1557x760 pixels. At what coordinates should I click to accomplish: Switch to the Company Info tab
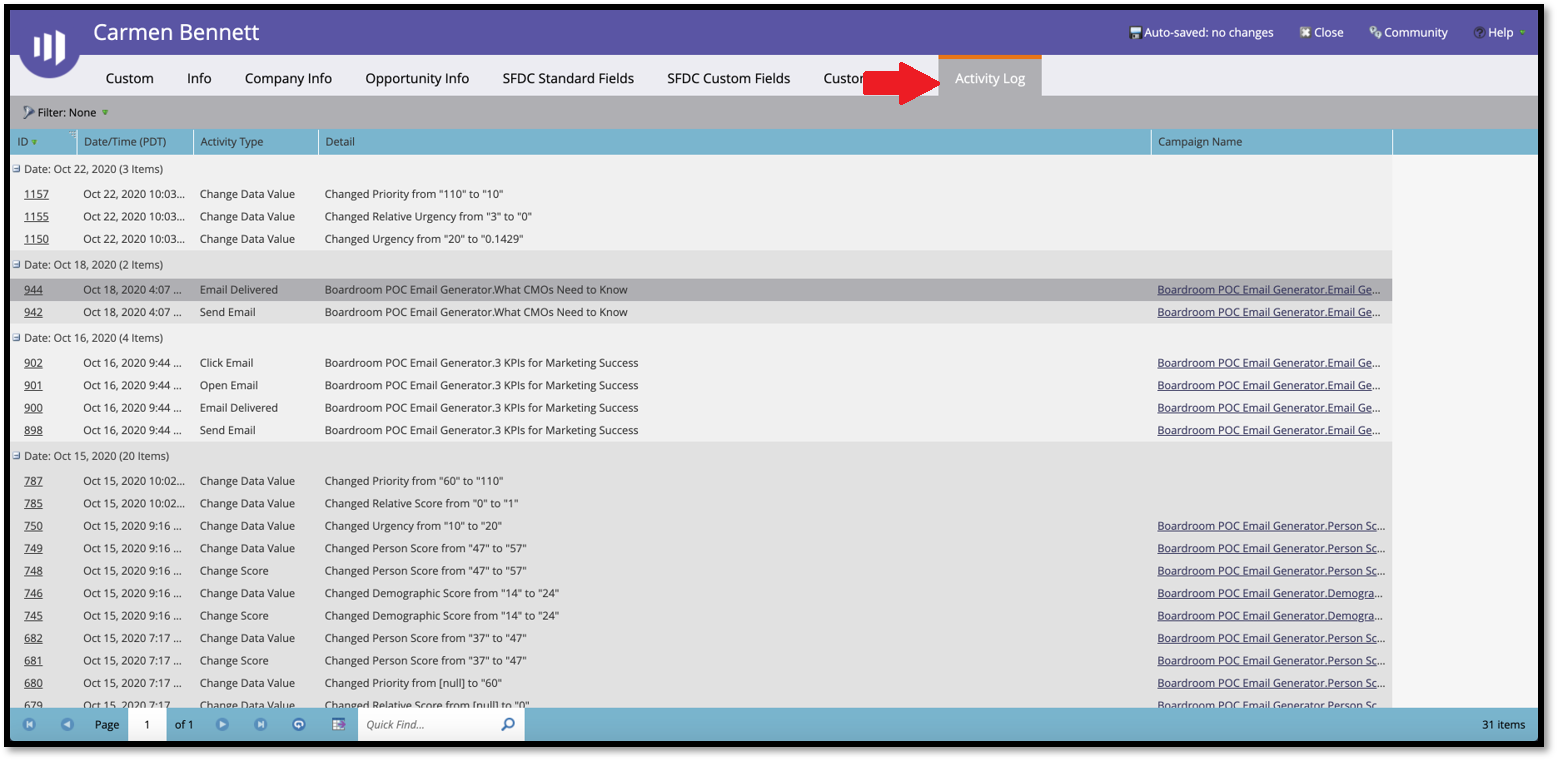[288, 78]
